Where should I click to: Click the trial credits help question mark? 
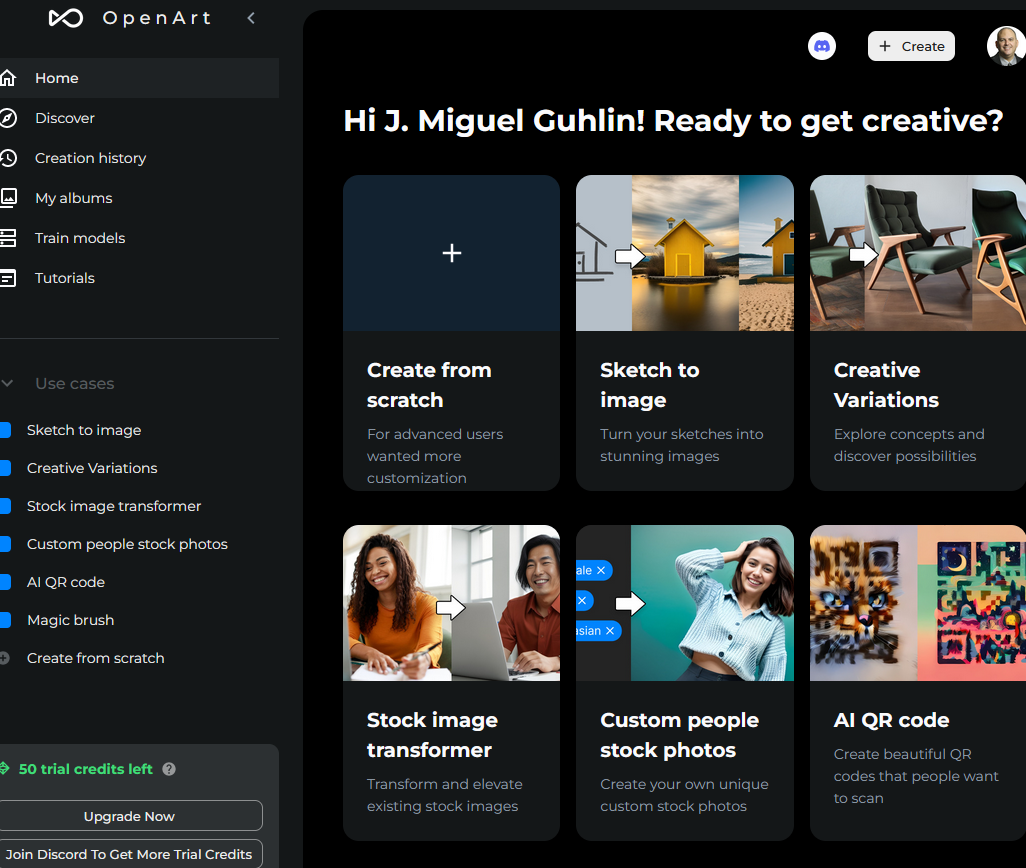click(x=169, y=769)
